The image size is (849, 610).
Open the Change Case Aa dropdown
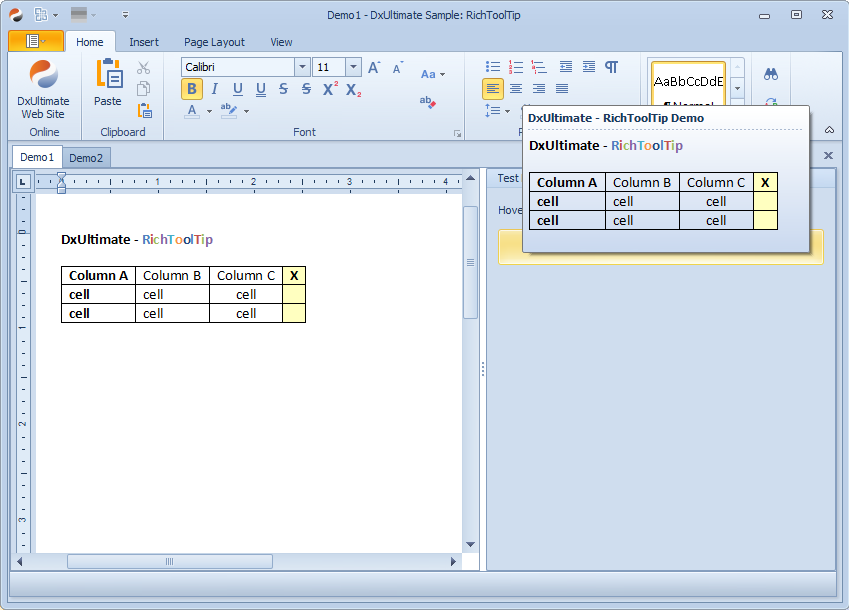click(433, 74)
